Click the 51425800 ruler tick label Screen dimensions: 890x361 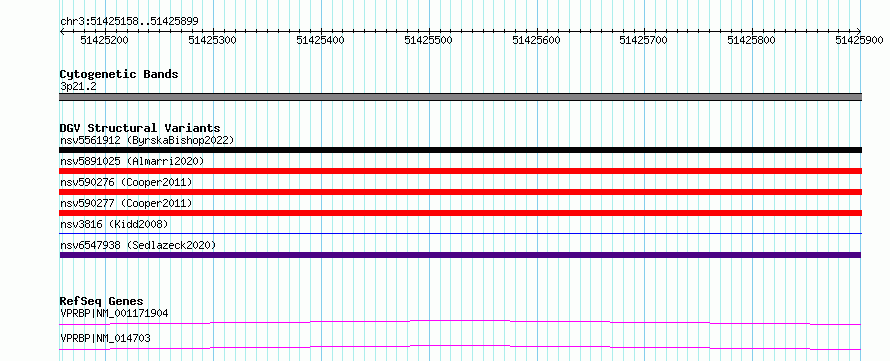coord(752,40)
